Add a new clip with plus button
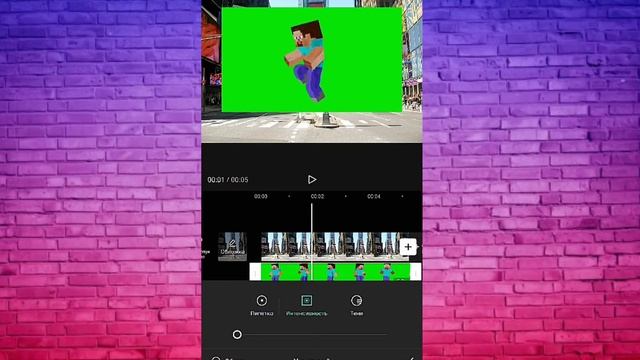The image size is (640, 360). 408,247
